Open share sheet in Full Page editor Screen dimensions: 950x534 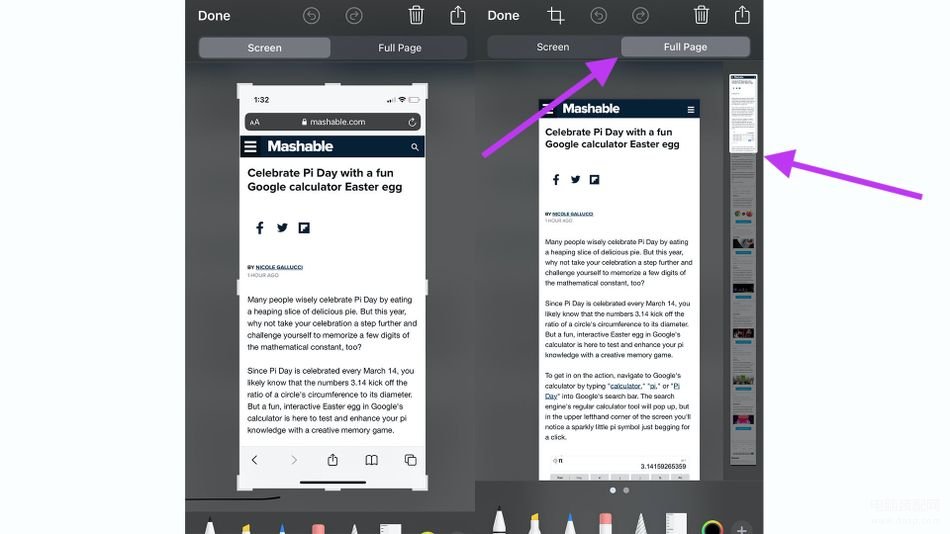(742, 15)
